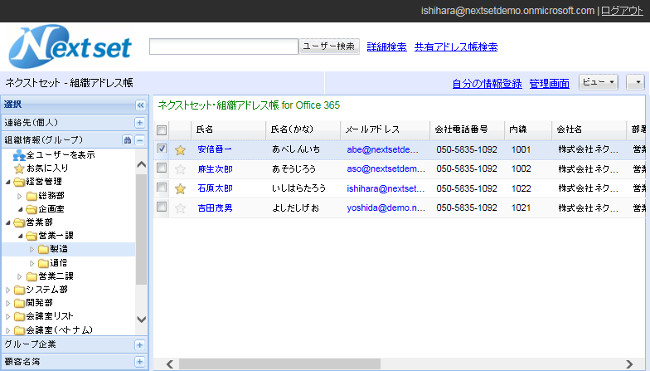Click the 通信 folder icon
The image size is (650, 371).
(43, 263)
